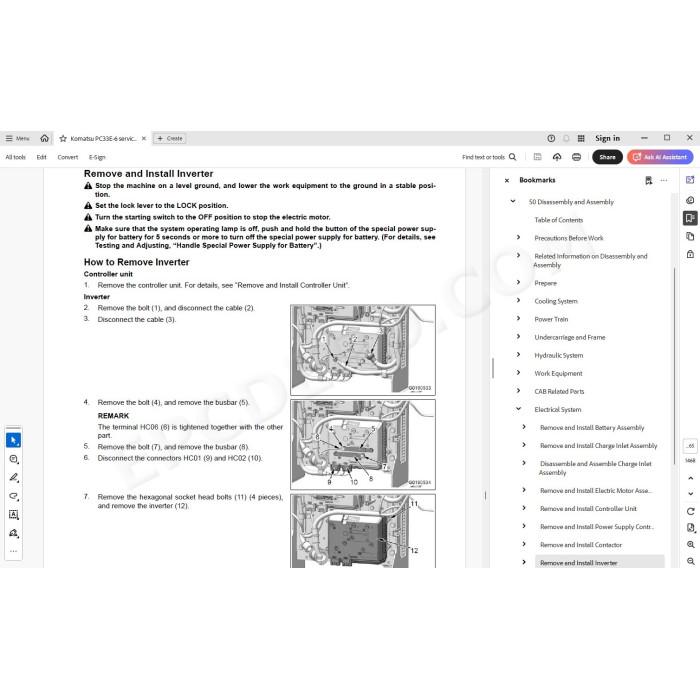Click the Share button
This screenshot has height=700, width=700.
(607, 157)
